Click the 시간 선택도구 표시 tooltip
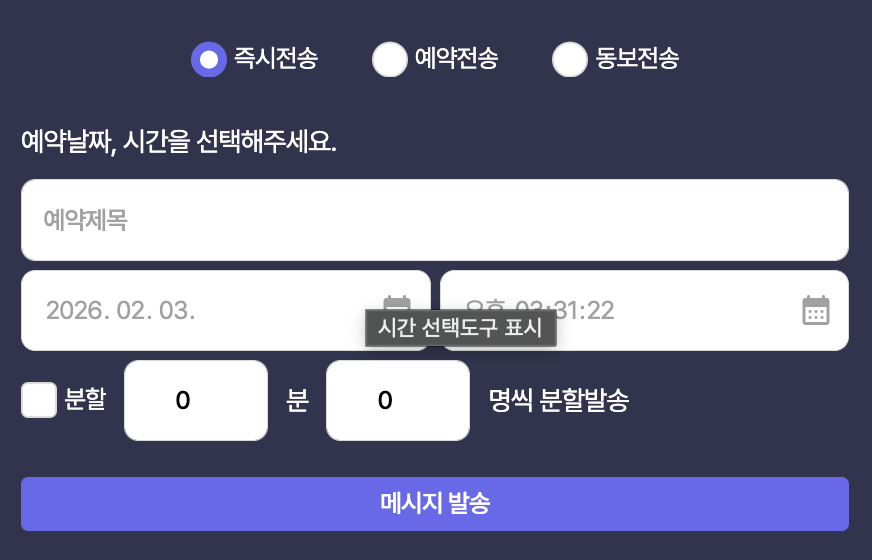This screenshot has height=560, width=872. [x=460, y=329]
